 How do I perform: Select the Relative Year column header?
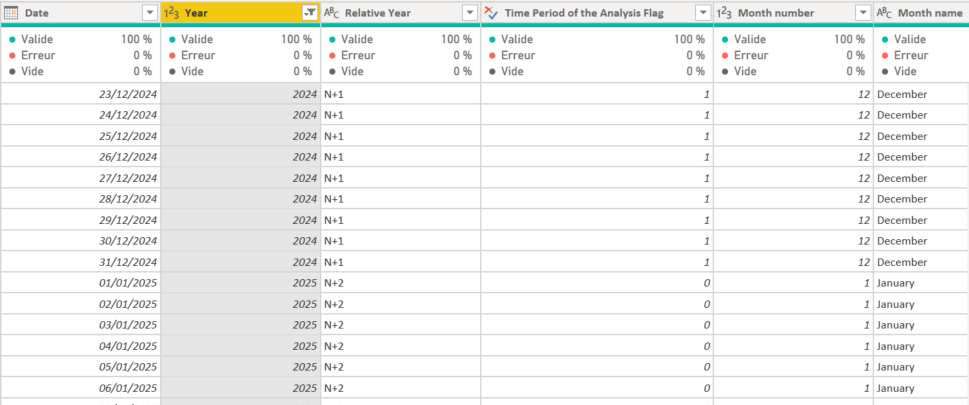(x=400, y=12)
